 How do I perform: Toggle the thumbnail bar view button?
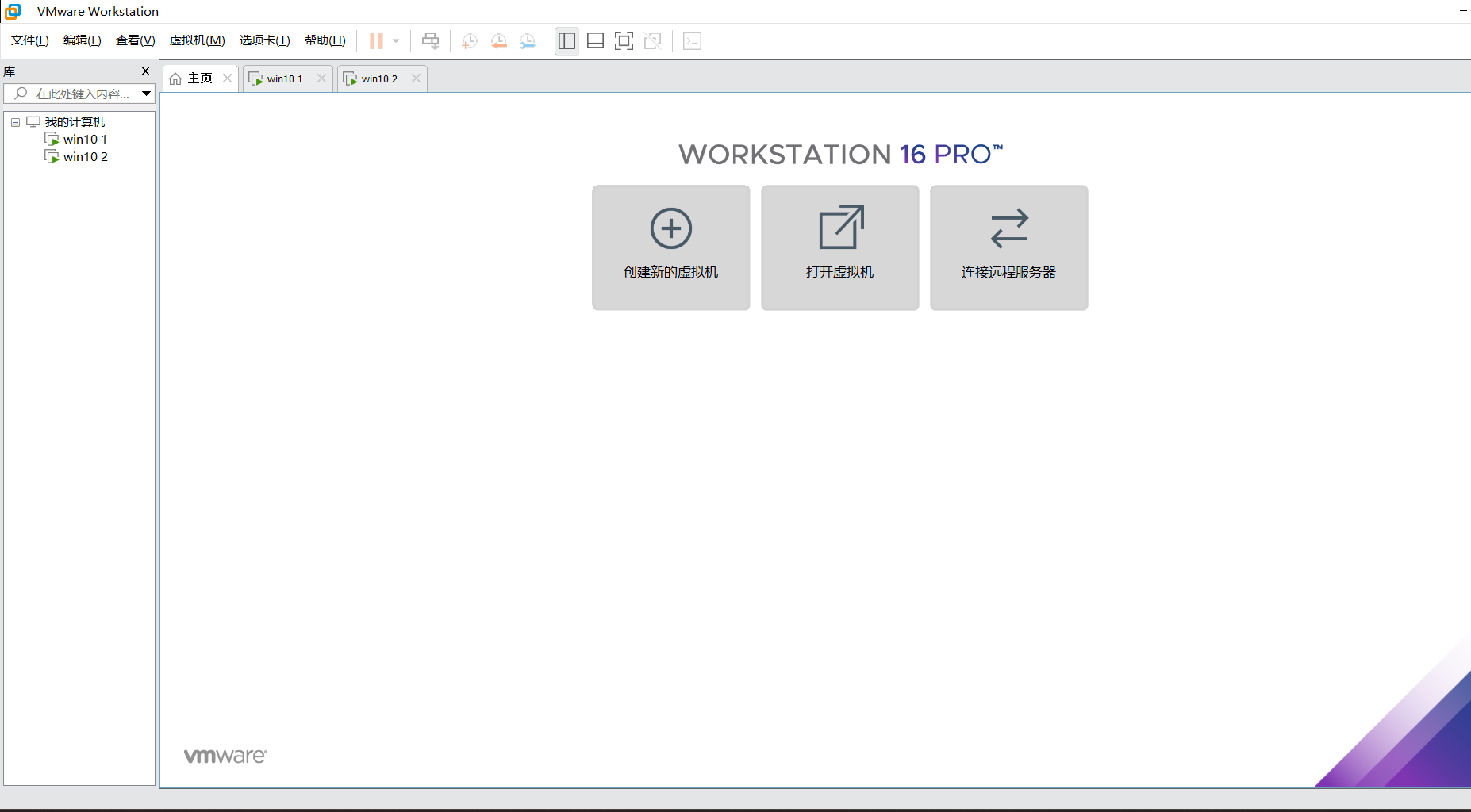595,41
